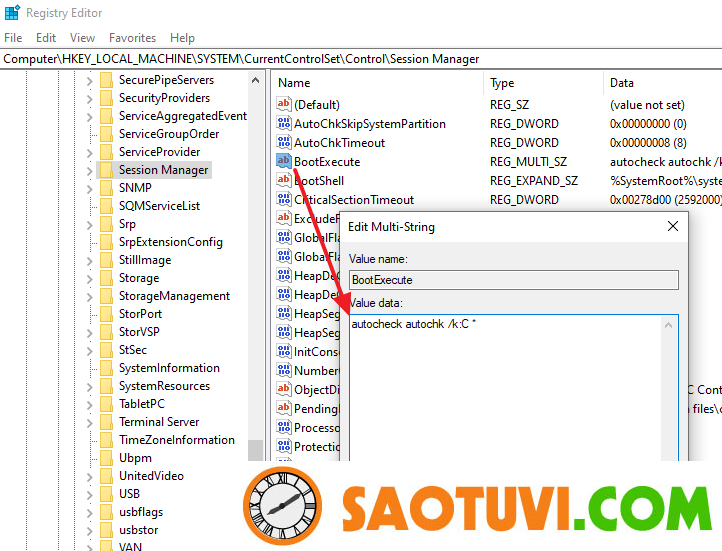
Task: Click the Value name field BootExecute
Action: (x=513, y=280)
